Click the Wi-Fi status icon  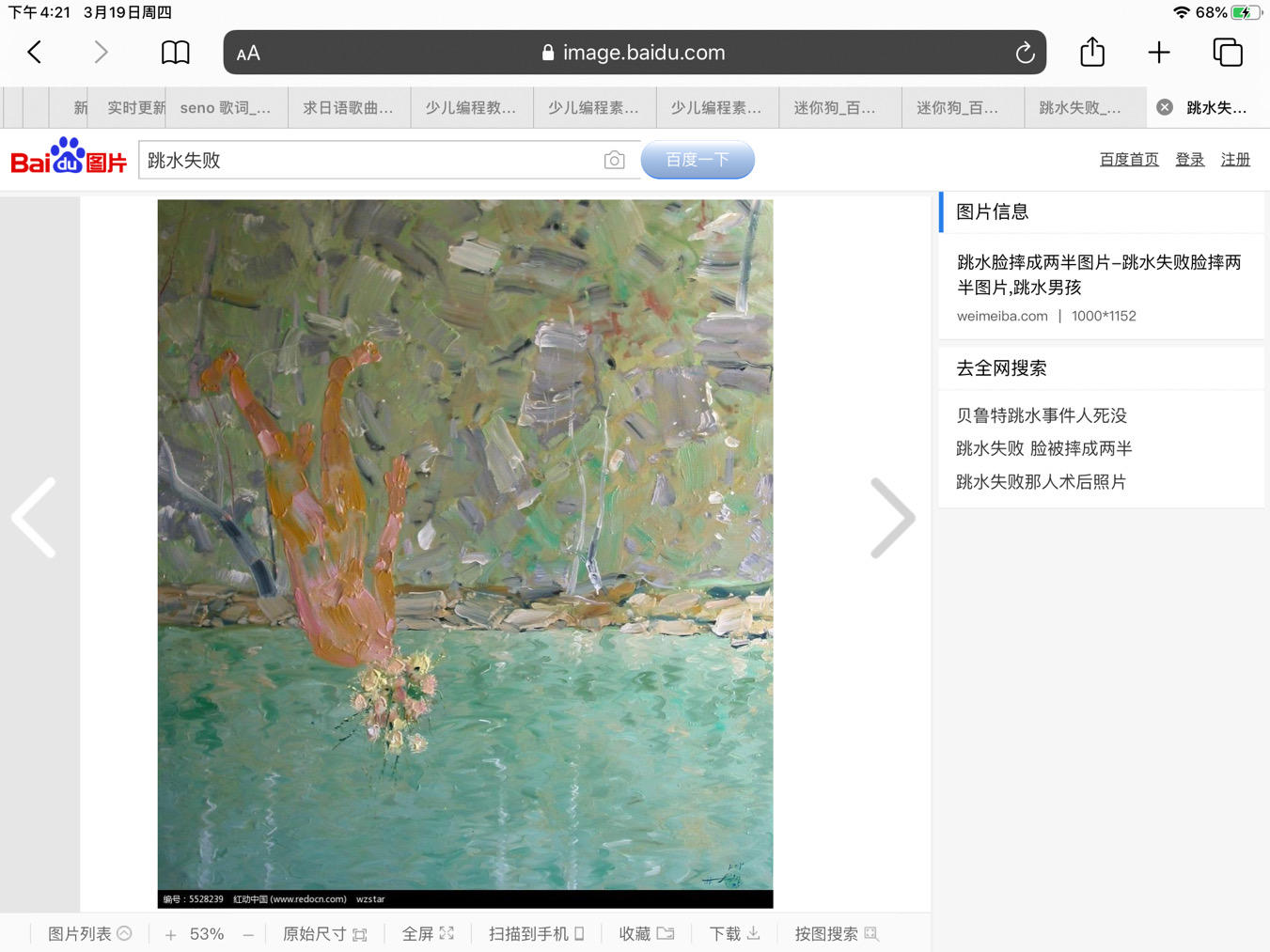tap(1182, 12)
